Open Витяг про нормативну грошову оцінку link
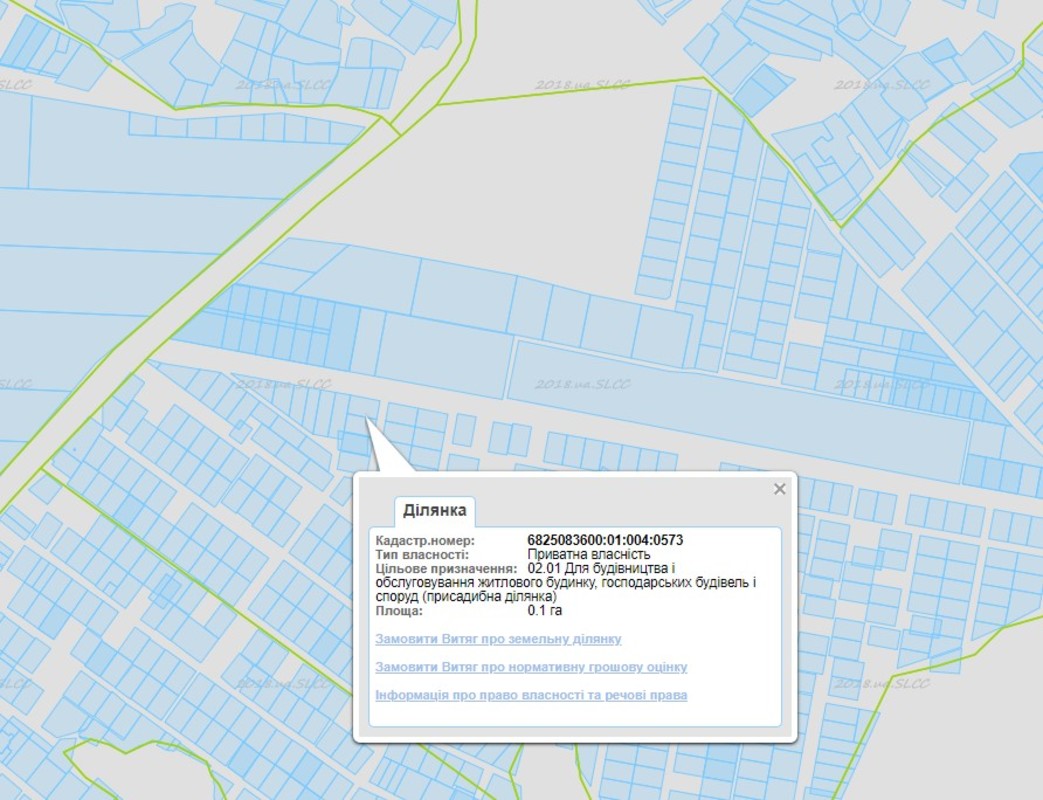This screenshot has height=800, width=1043. click(x=531, y=667)
